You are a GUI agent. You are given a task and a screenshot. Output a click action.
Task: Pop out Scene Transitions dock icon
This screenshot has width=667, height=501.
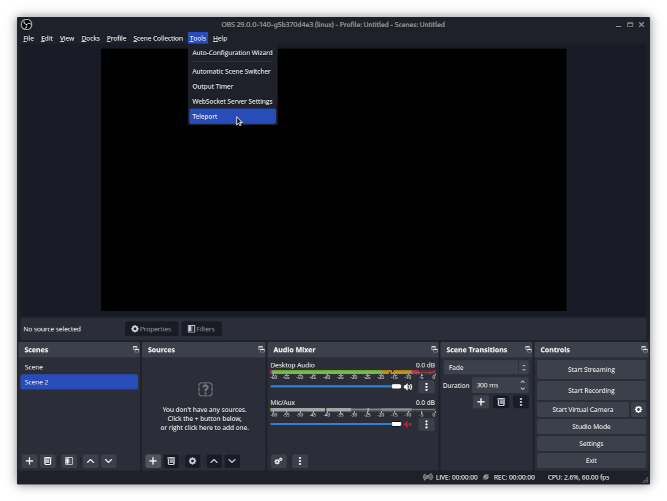click(x=528, y=349)
